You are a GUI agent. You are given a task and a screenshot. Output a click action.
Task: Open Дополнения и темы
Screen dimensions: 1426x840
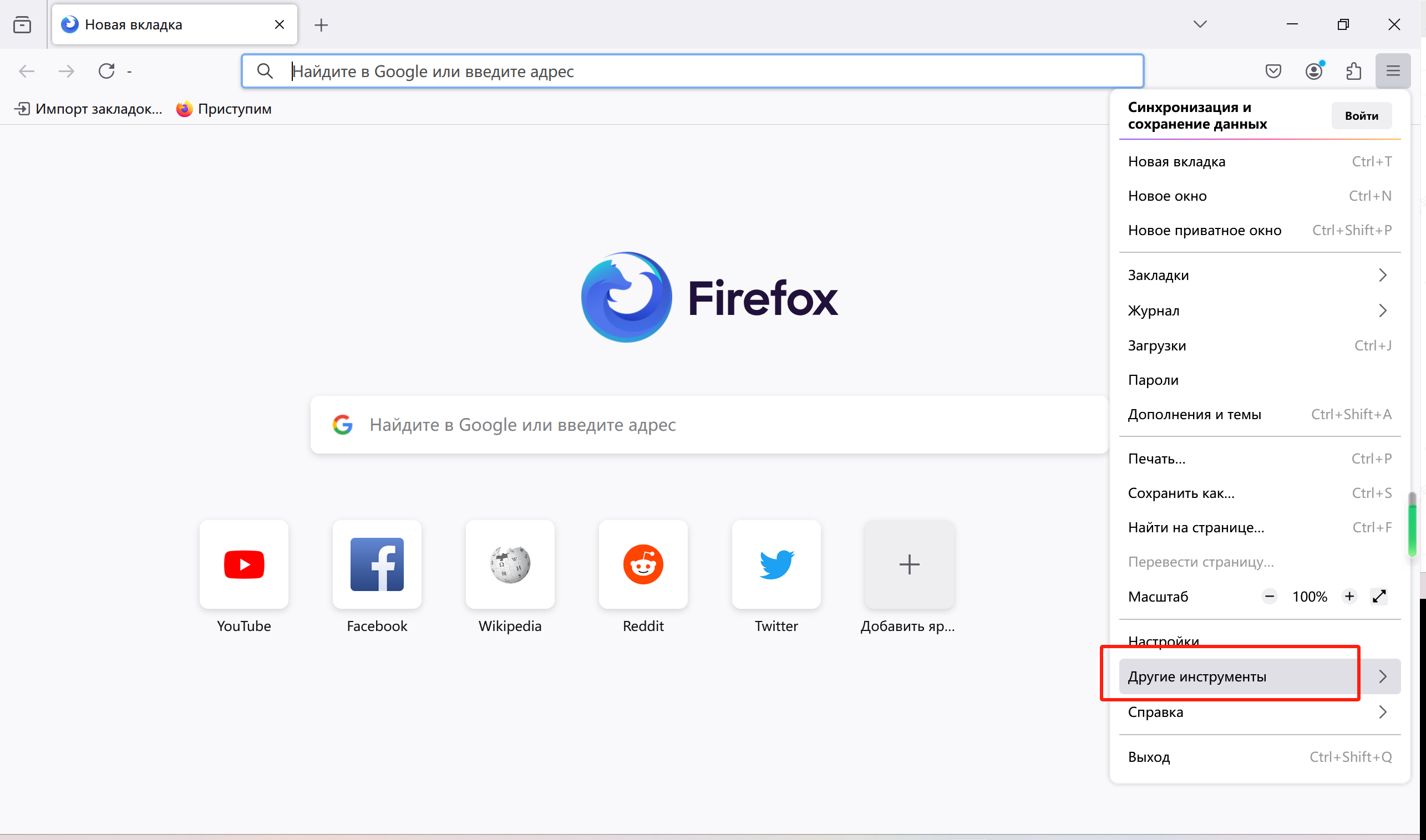(x=1260, y=414)
